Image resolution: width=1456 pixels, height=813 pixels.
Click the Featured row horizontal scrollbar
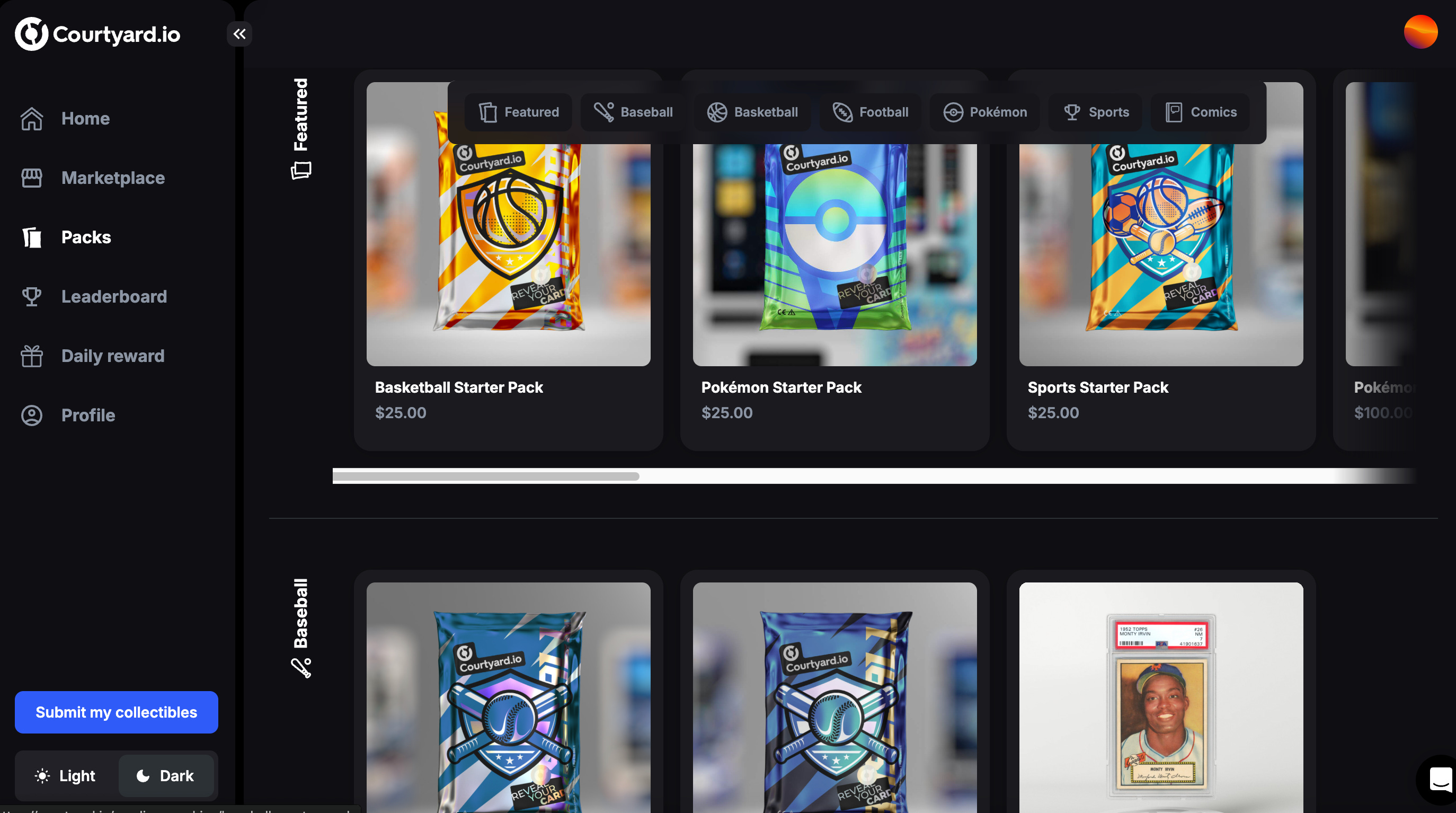(486, 476)
